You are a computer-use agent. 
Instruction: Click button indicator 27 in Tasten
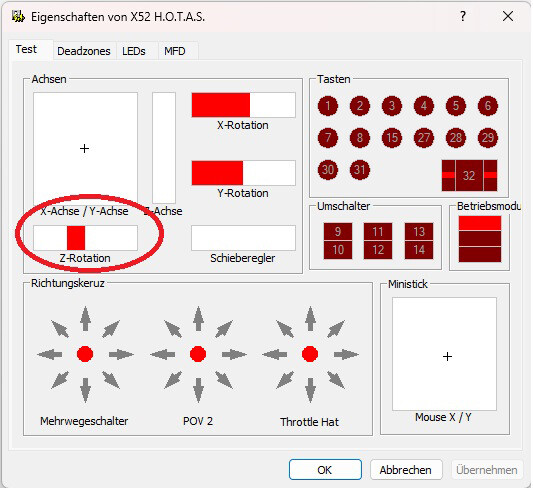(424, 138)
